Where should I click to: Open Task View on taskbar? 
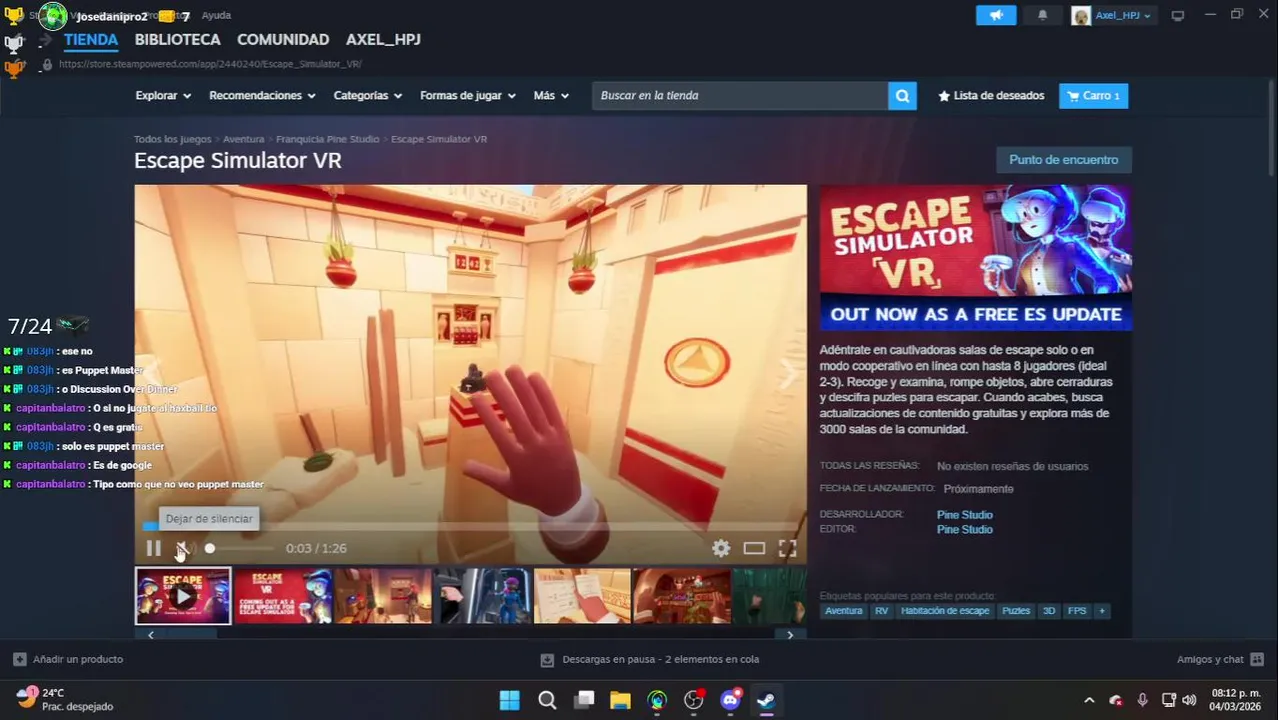tap(584, 700)
